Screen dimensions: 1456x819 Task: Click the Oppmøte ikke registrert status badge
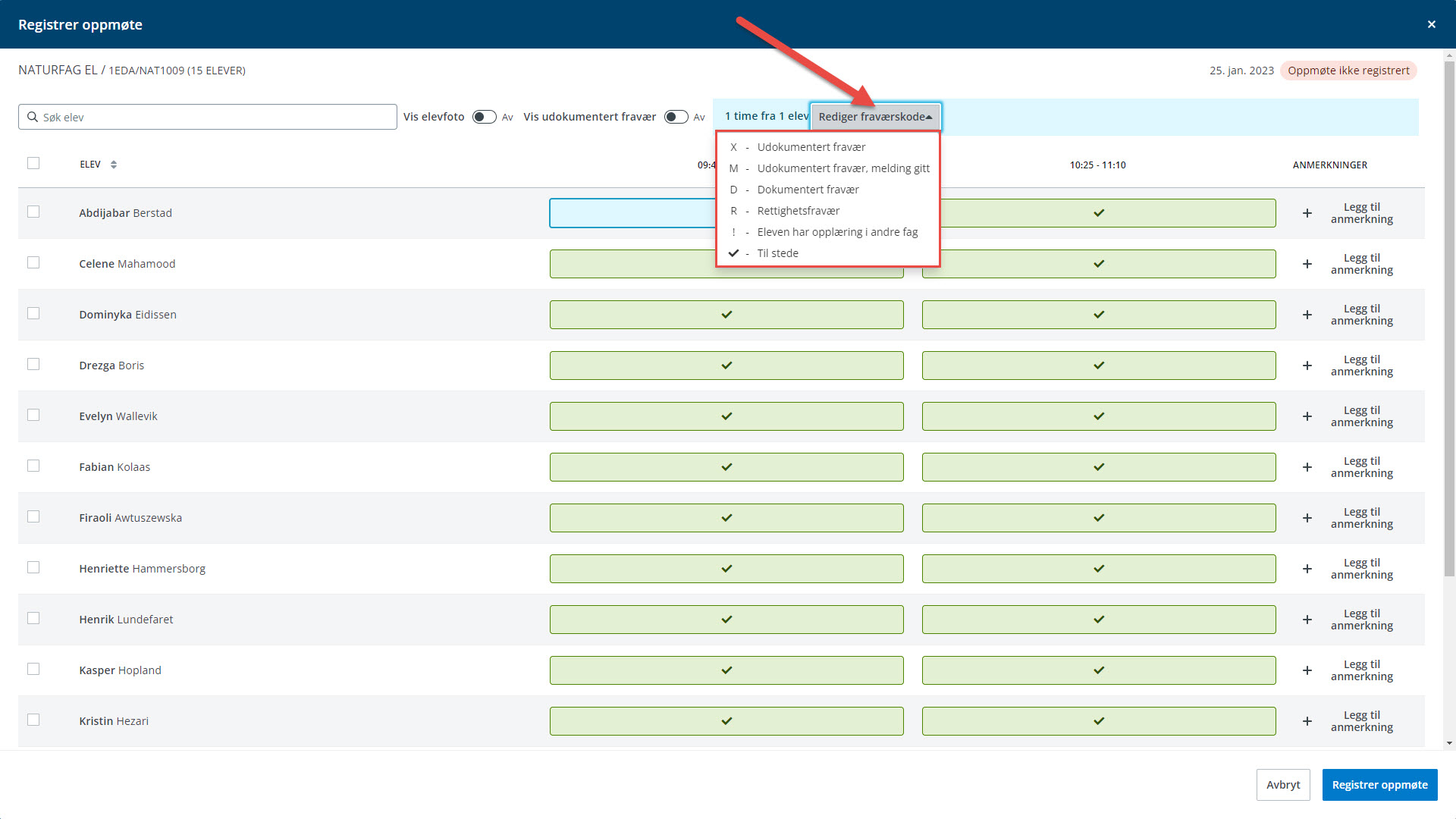(1348, 71)
